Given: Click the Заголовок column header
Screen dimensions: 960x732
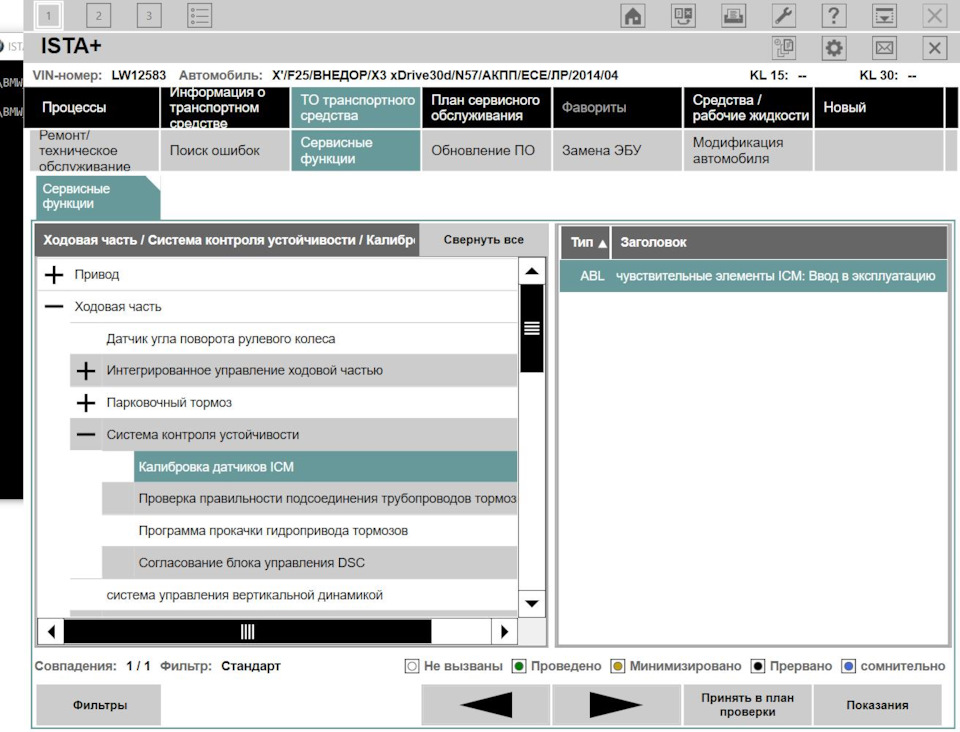Looking at the screenshot, I should pos(779,242).
